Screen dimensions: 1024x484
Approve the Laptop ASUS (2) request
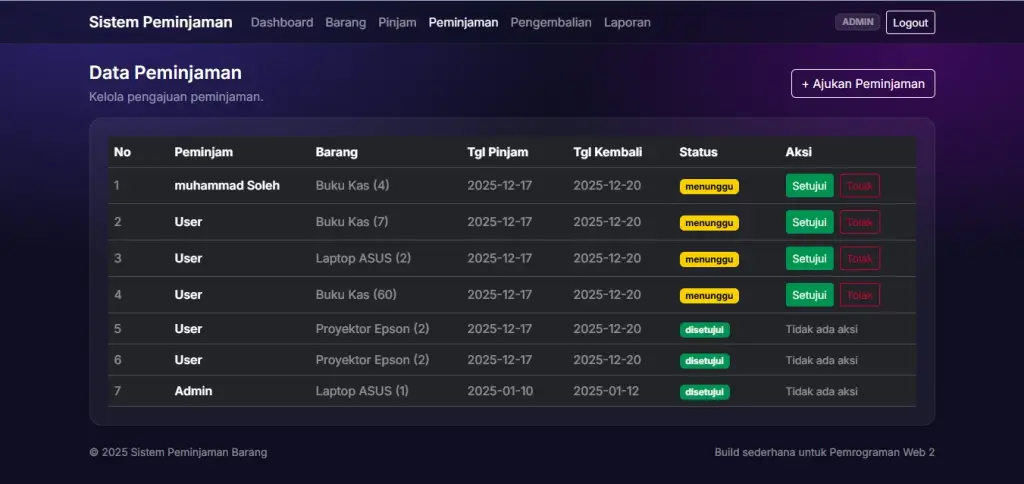pos(809,258)
